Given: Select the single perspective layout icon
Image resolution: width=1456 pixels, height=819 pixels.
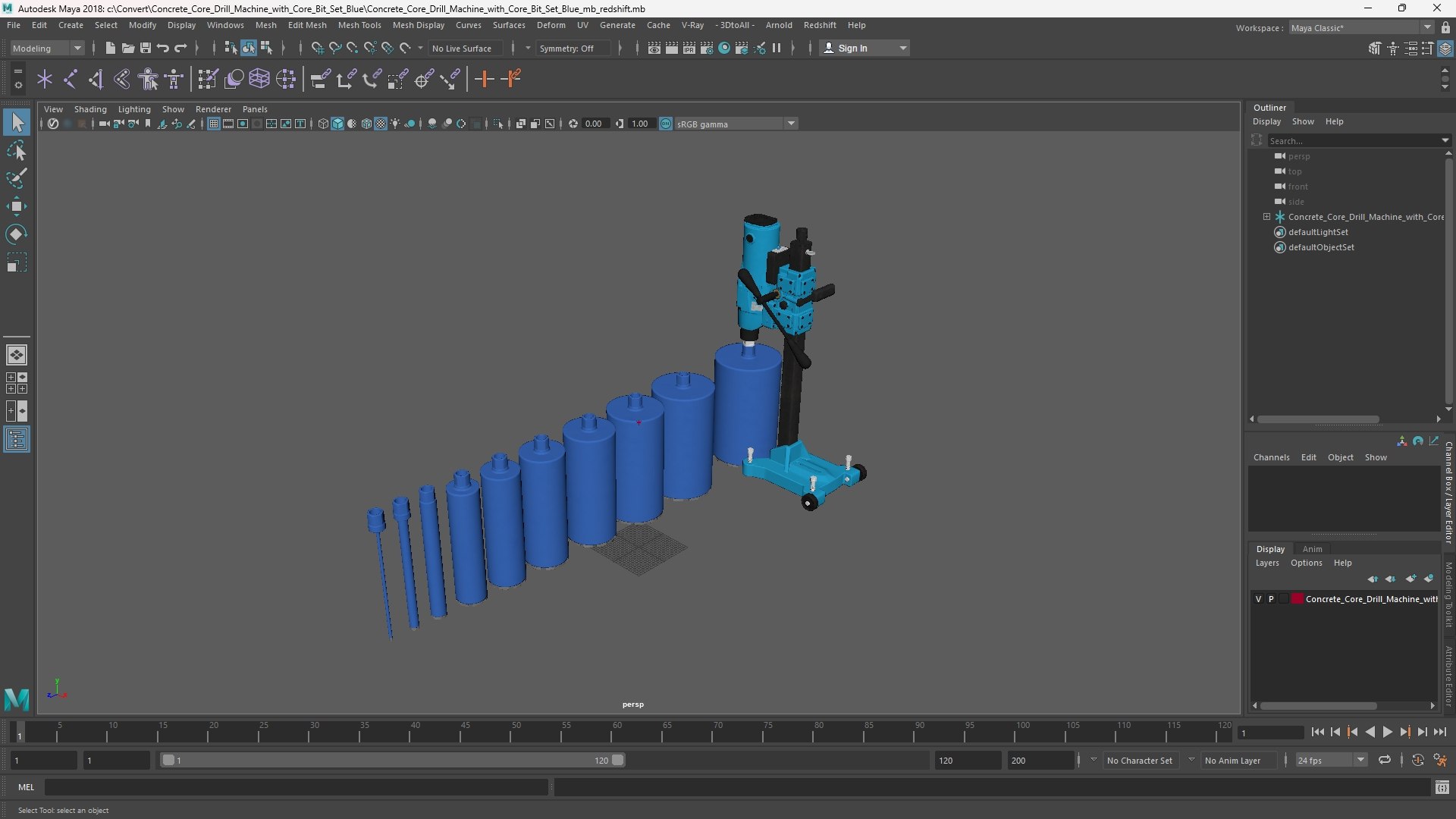Looking at the screenshot, I should (16, 354).
